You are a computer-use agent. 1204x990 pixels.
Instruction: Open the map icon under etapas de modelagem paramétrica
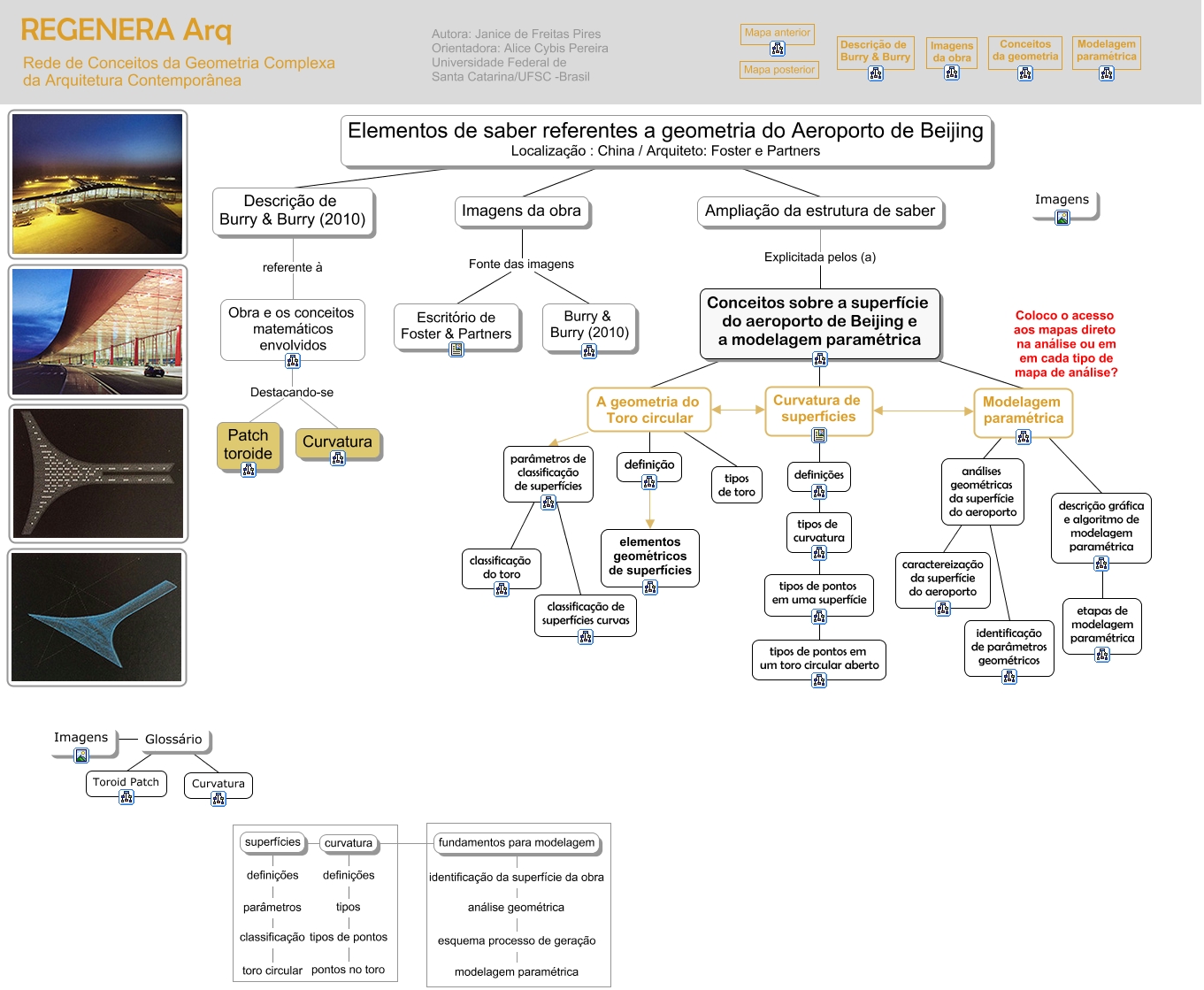(1102, 655)
